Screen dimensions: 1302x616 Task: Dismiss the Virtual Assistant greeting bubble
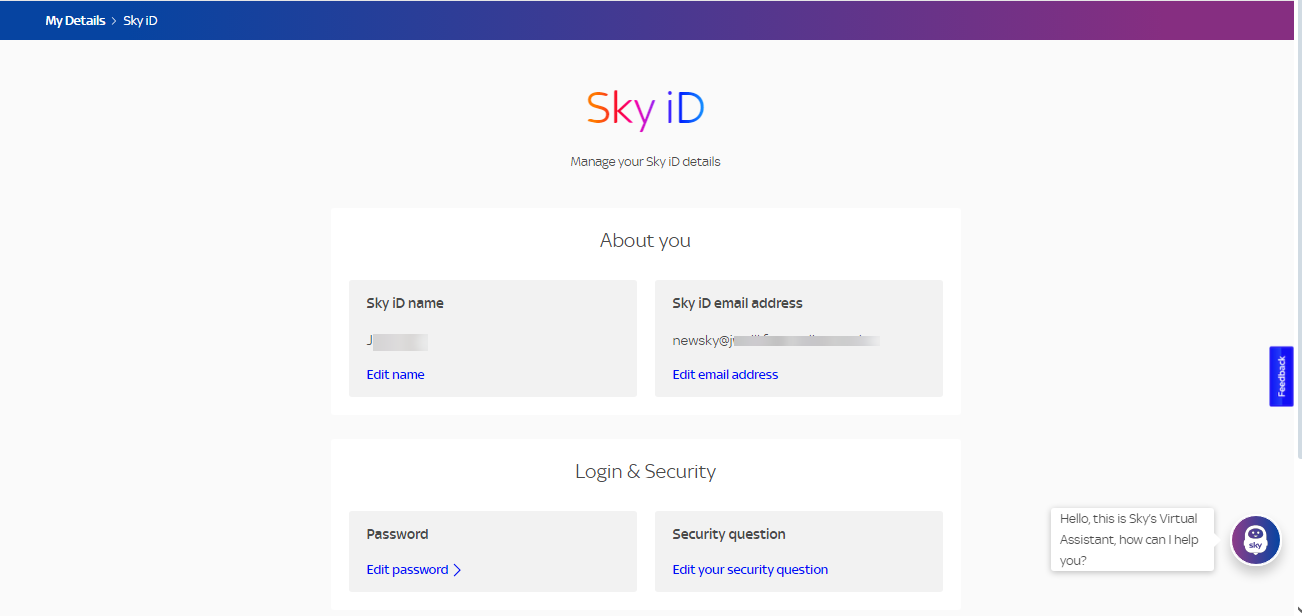tap(1131, 539)
